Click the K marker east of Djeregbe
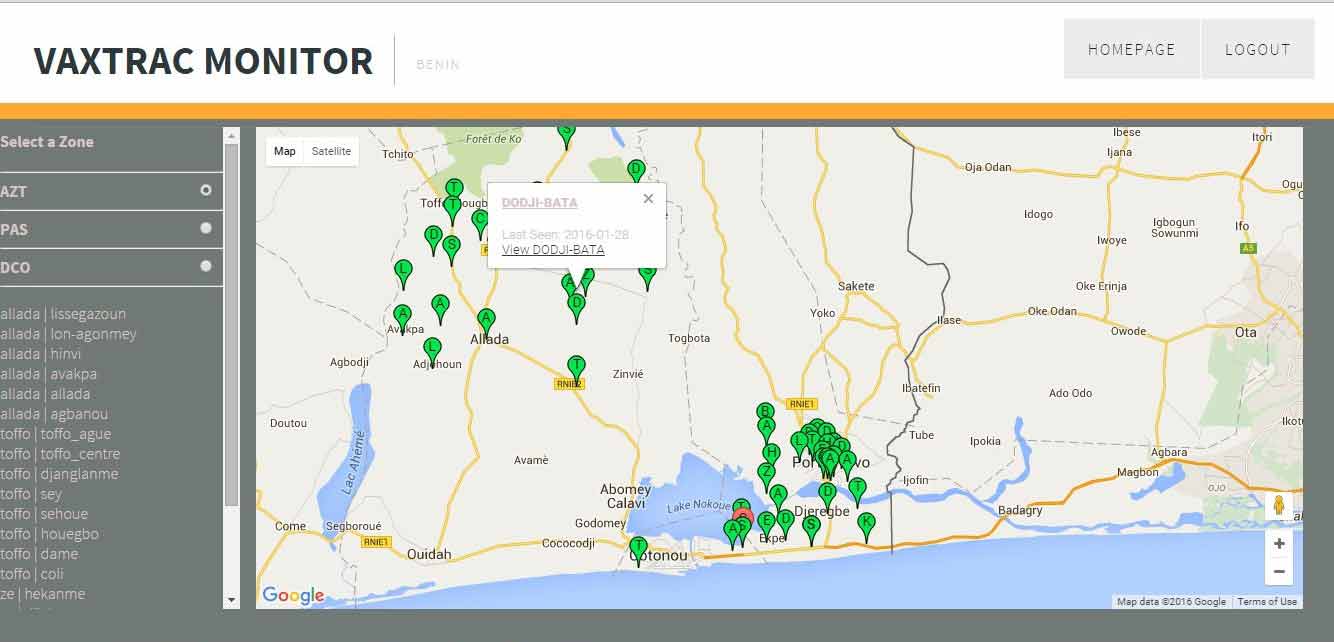The height and width of the screenshot is (642, 1334). tap(866, 525)
